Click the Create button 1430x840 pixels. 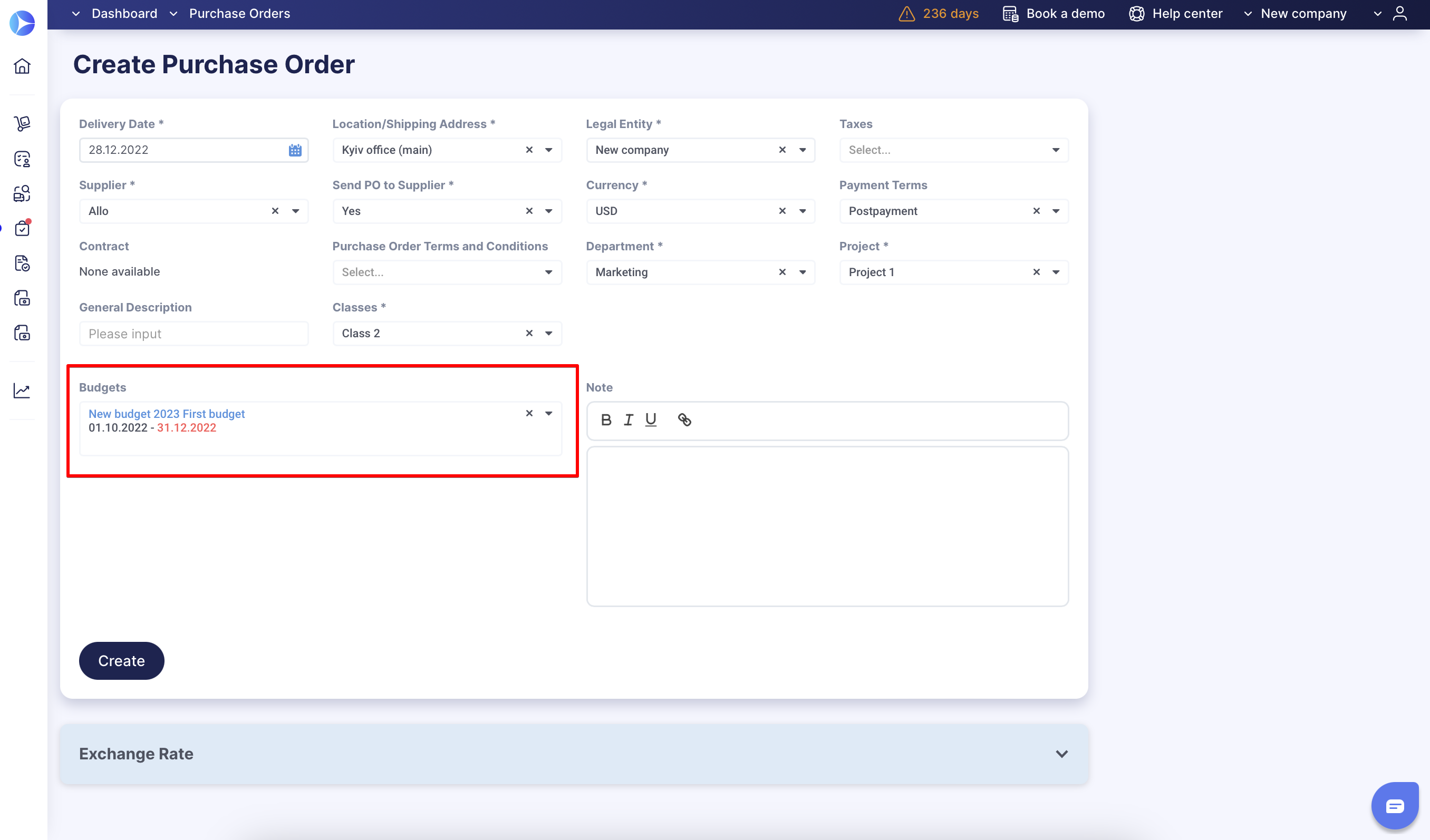pos(121,661)
